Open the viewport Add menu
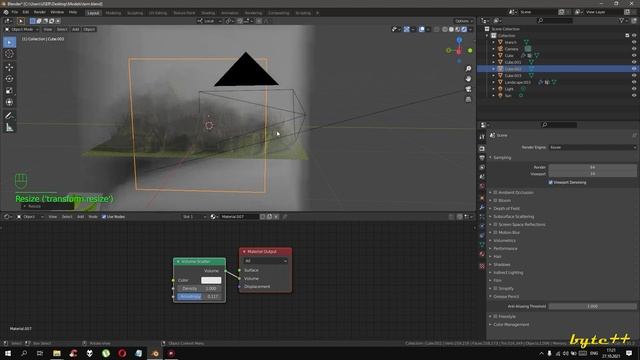 click(x=76, y=29)
